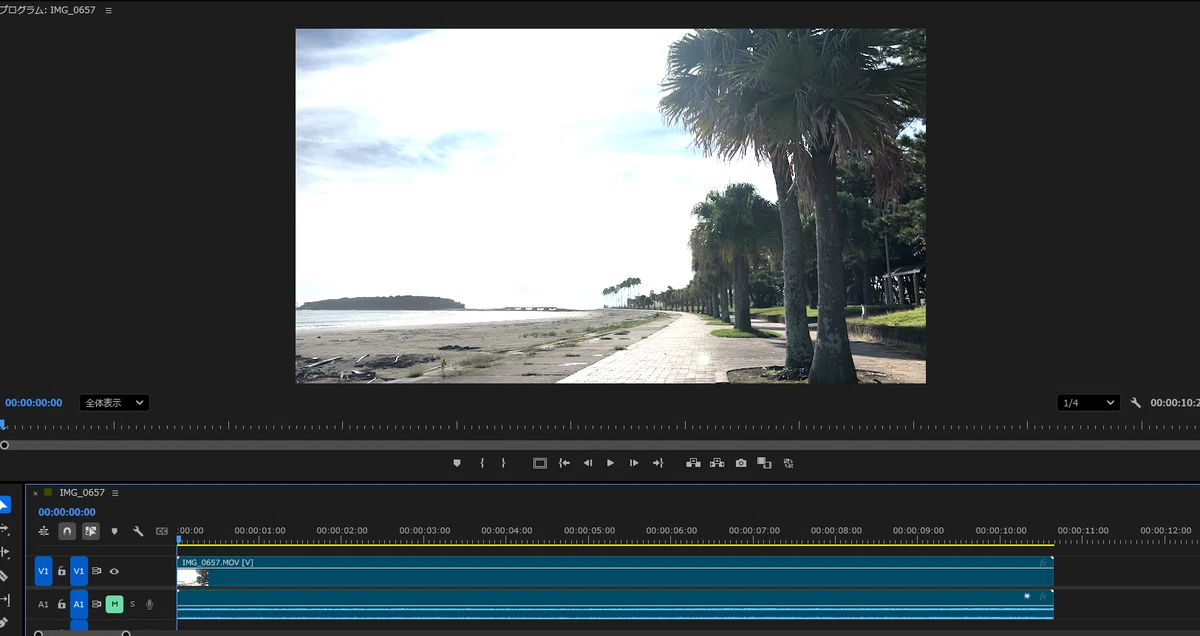Select the Ripple Edit tool
This screenshot has height=636, width=1200.
pyautogui.click(x=4, y=552)
